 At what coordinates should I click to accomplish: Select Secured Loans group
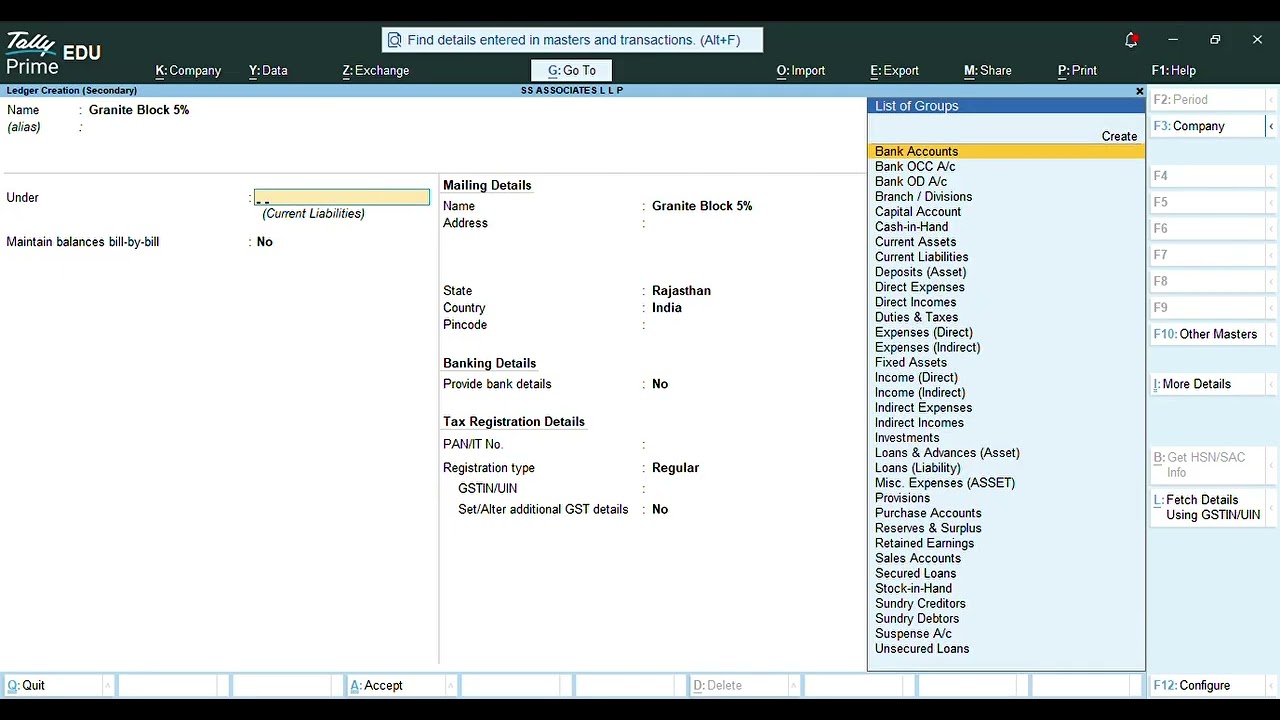[1006, 573]
